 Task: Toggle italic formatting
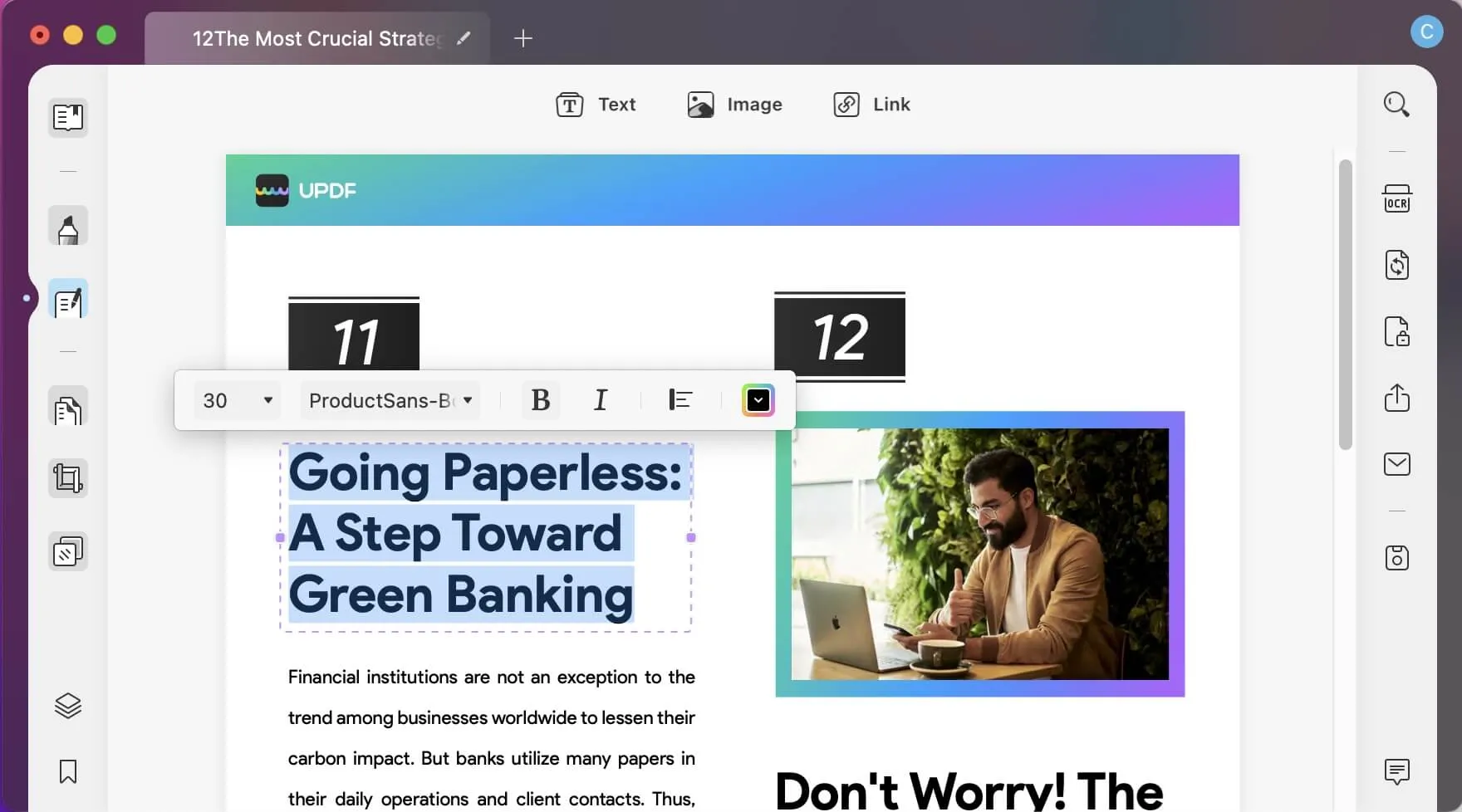pyautogui.click(x=600, y=400)
